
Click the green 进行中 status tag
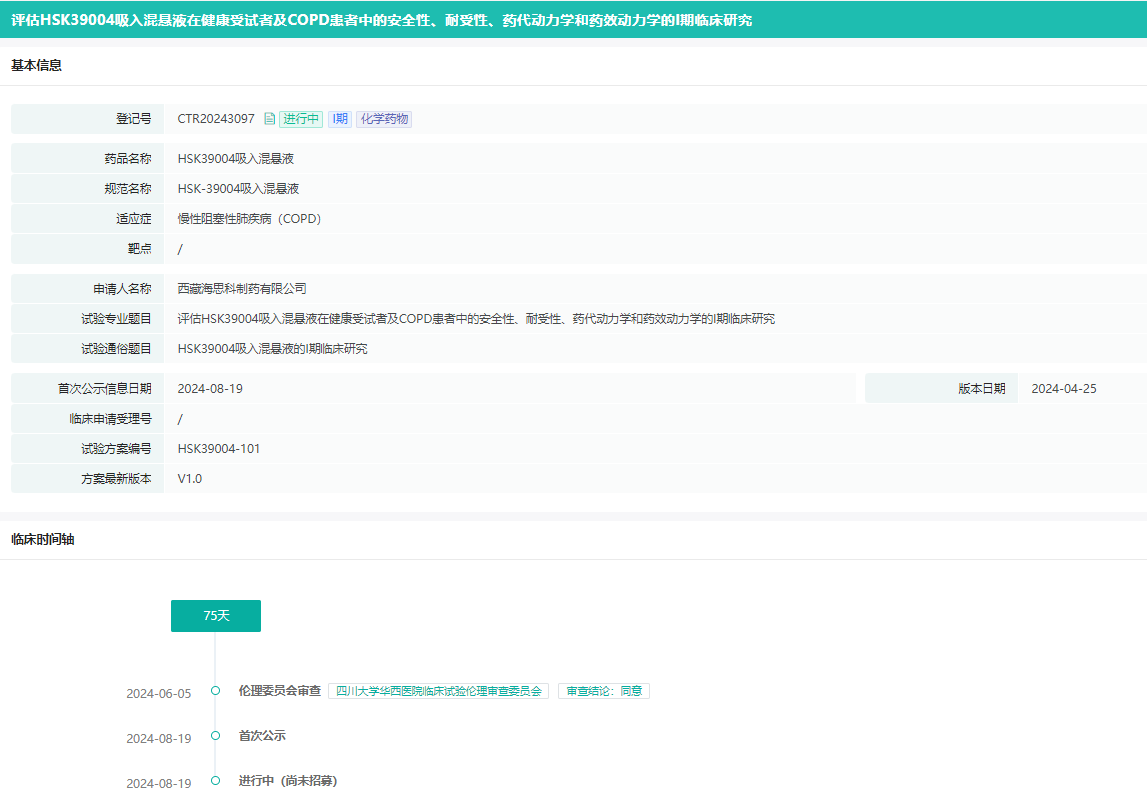point(301,119)
